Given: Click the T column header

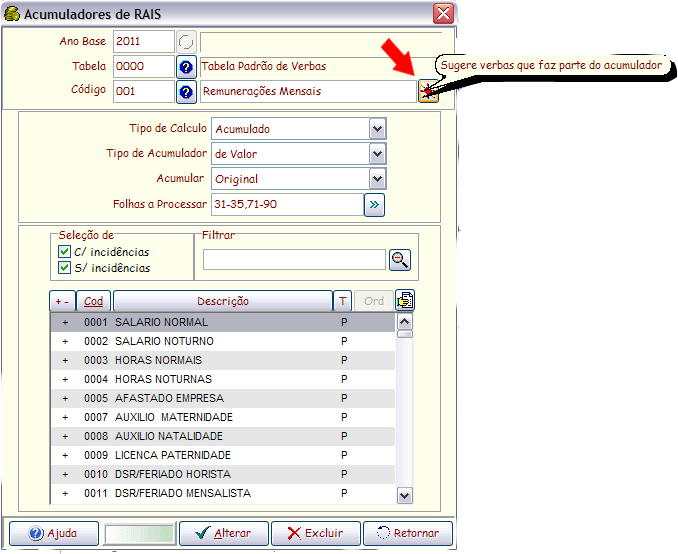Looking at the screenshot, I should click(342, 301).
